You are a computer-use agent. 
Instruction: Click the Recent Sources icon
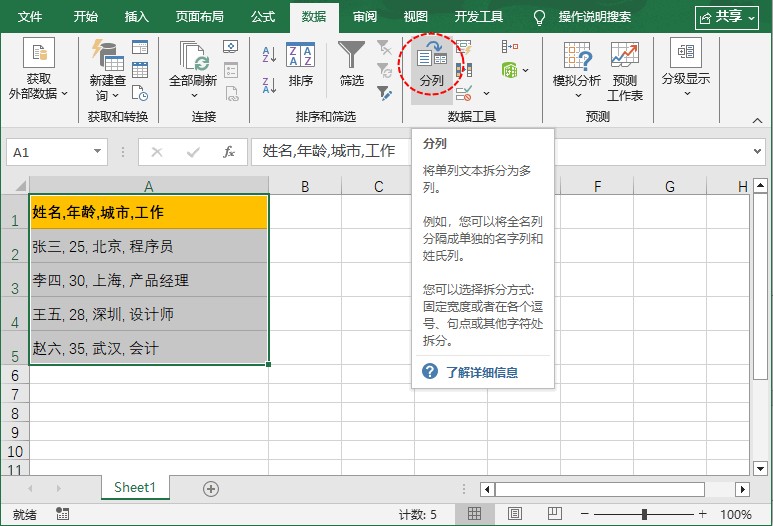pos(140,93)
